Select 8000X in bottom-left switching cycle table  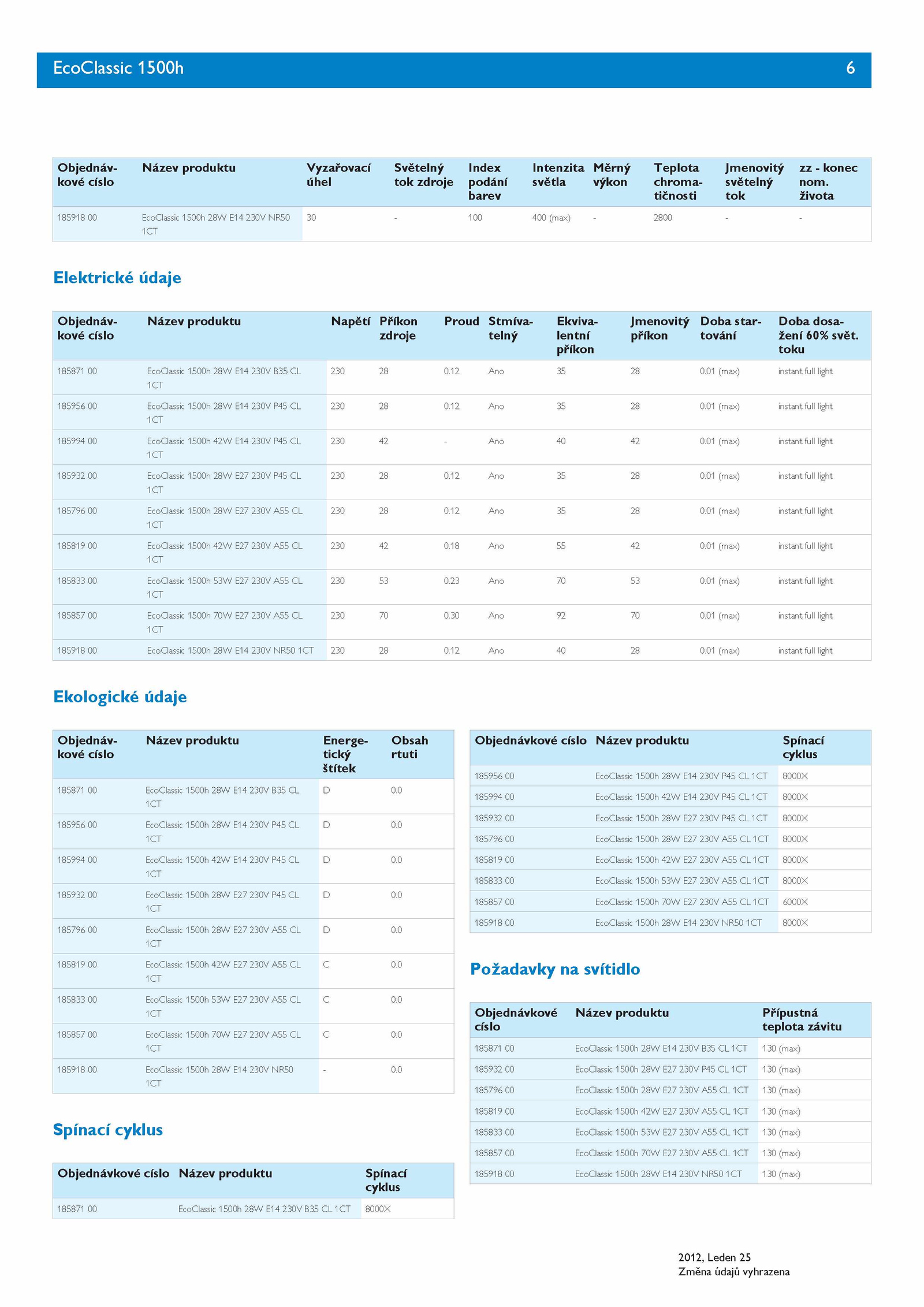(x=378, y=1209)
